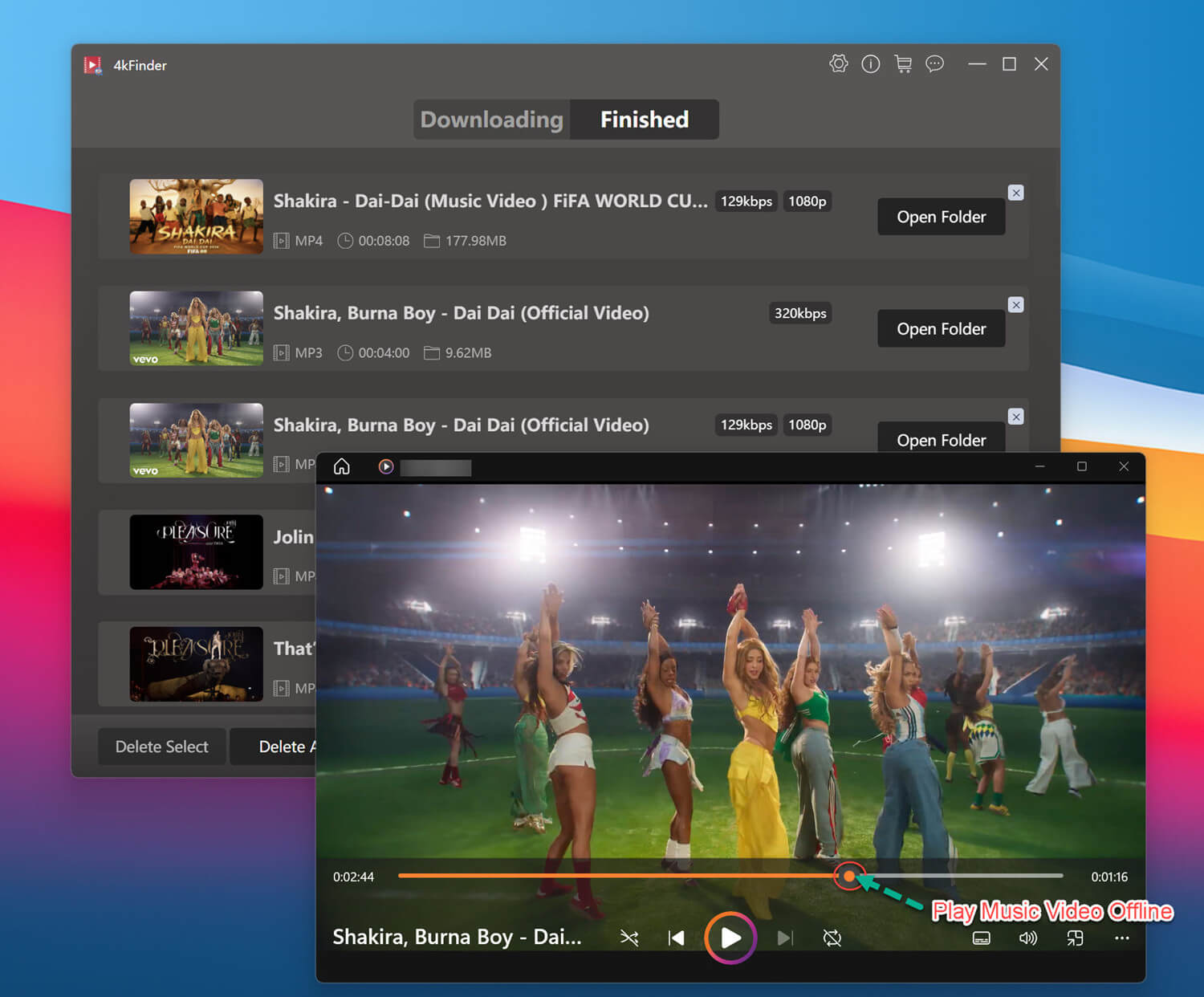The image size is (1204, 997).
Task: Open 4kFinder settings gear icon
Action: coord(839,63)
